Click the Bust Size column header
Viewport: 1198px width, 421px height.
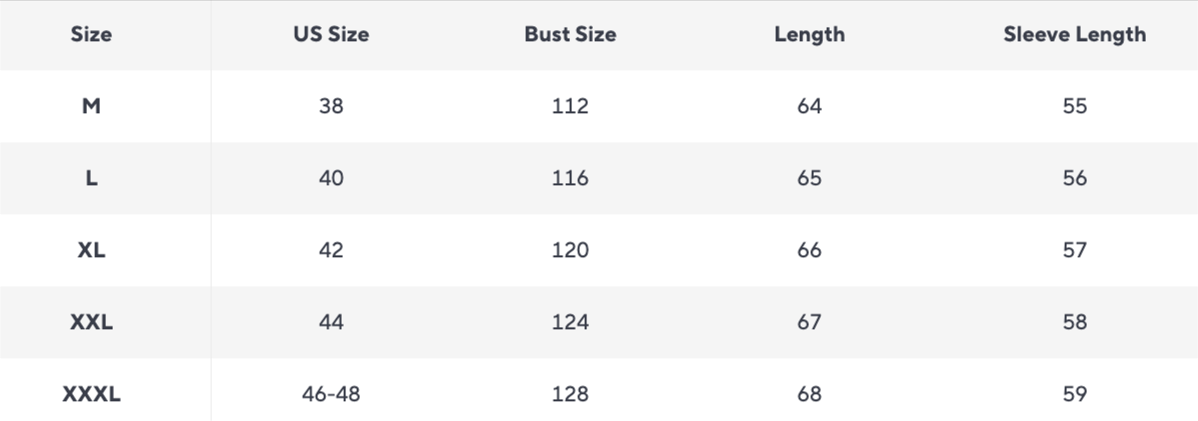point(570,34)
